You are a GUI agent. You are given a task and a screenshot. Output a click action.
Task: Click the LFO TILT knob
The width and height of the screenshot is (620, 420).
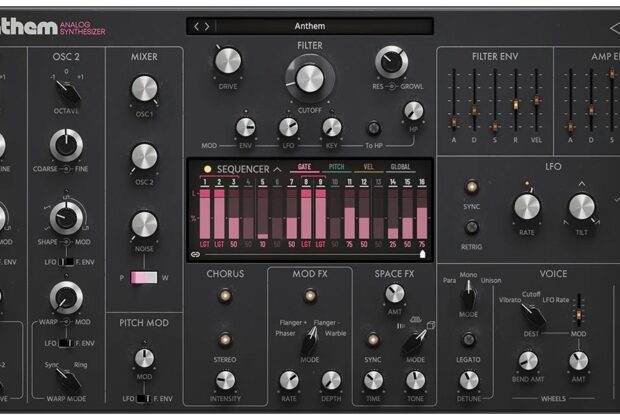(x=582, y=207)
